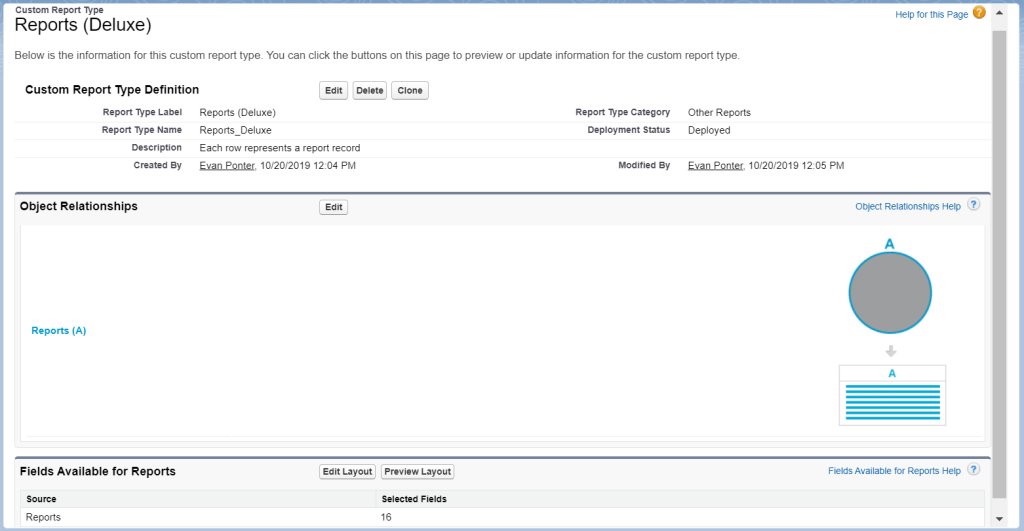The height and width of the screenshot is (531, 1024).
Task: Click the Reports (A) object link
Action: coord(59,330)
